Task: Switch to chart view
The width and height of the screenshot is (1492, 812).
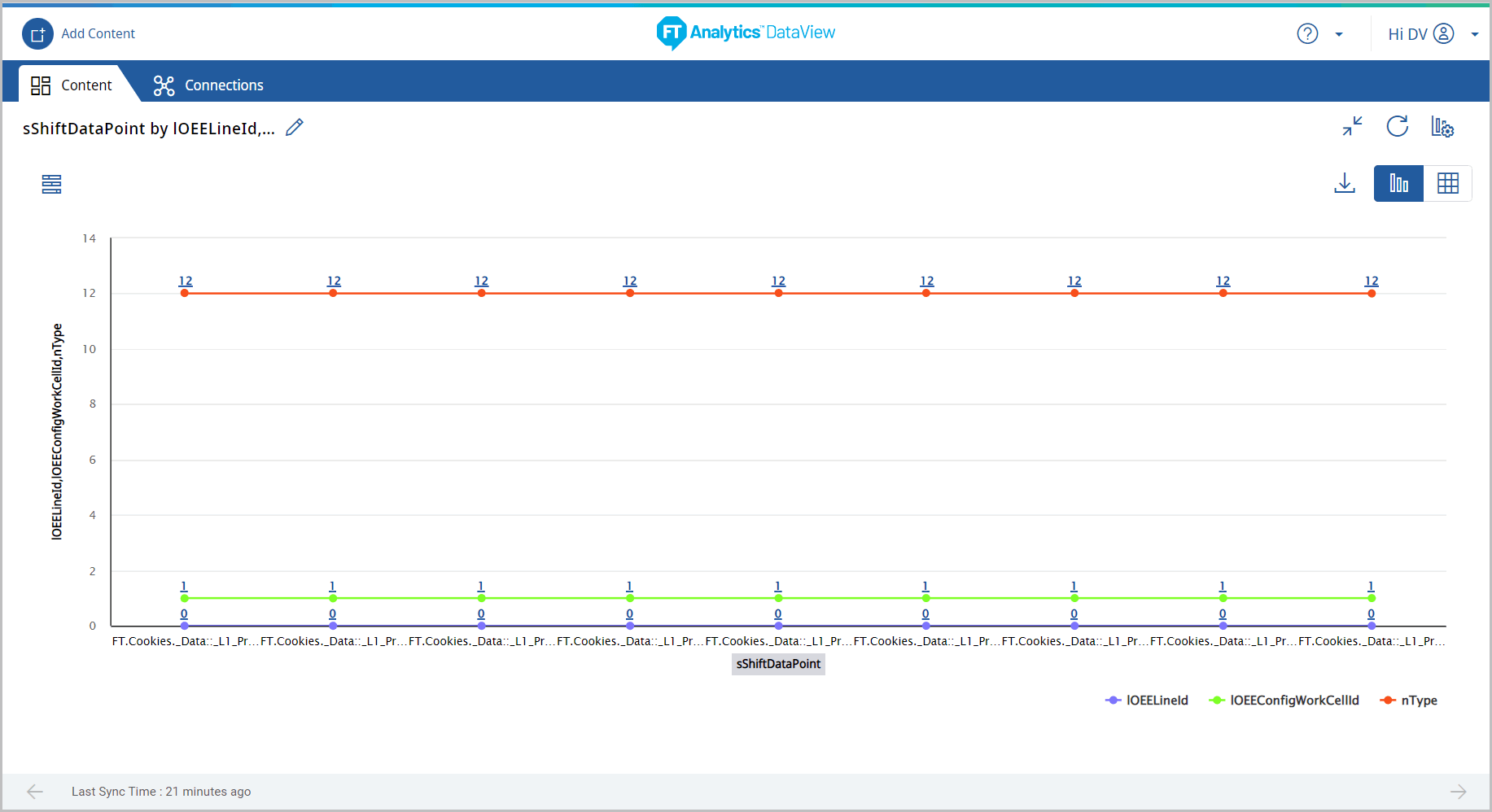Action: coord(1398,183)
